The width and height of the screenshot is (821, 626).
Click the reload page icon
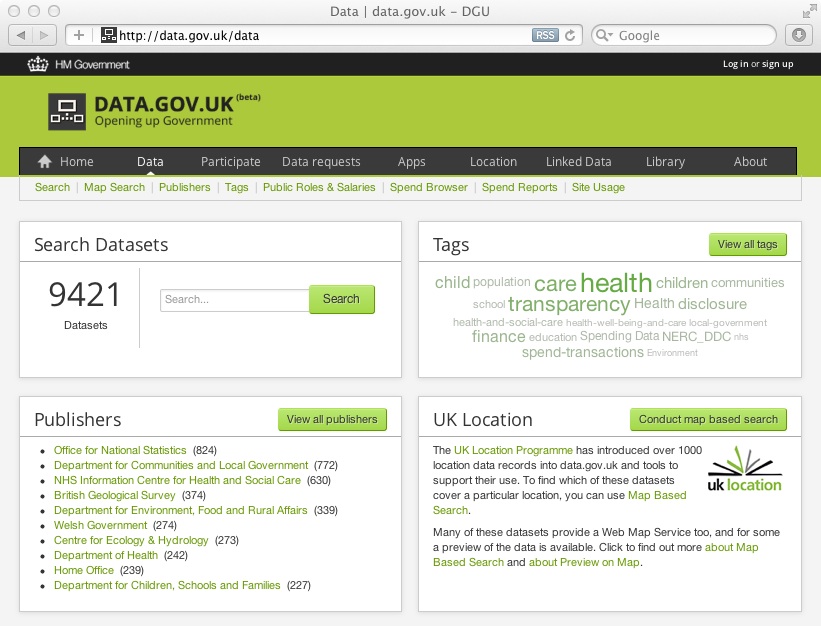coord(570,35)
